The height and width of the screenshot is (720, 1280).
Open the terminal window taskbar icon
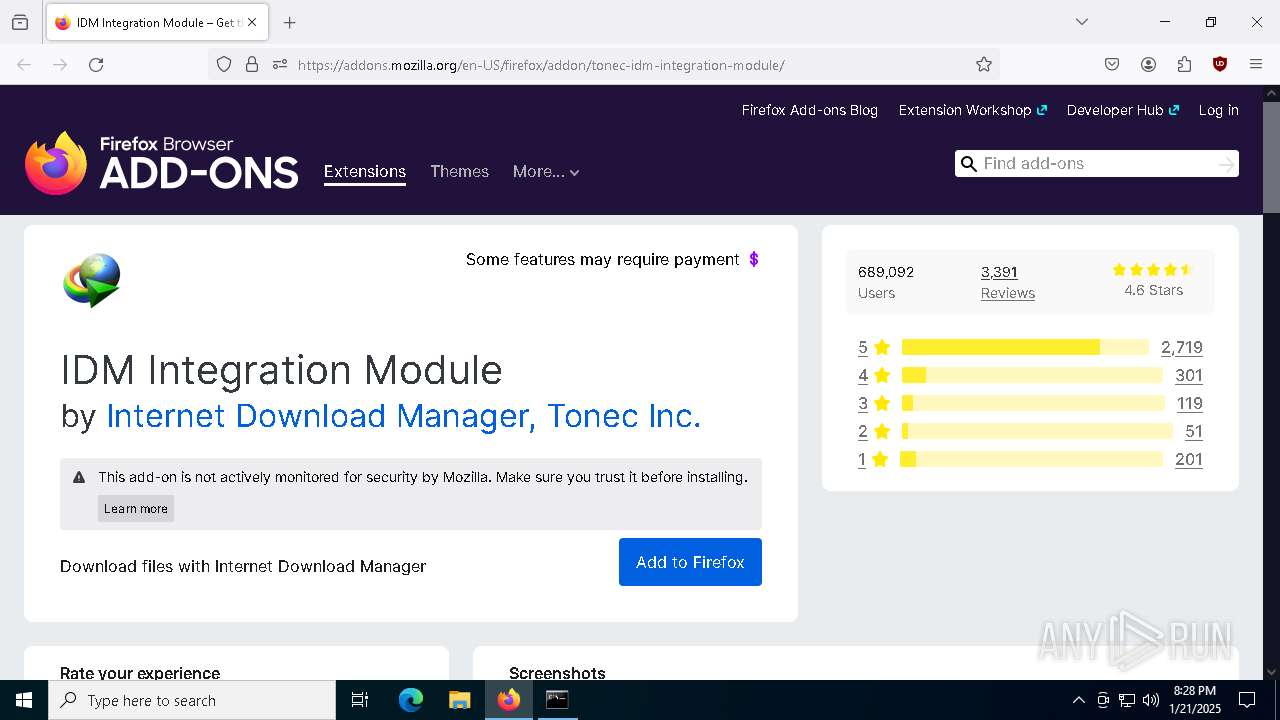[557, 700]
